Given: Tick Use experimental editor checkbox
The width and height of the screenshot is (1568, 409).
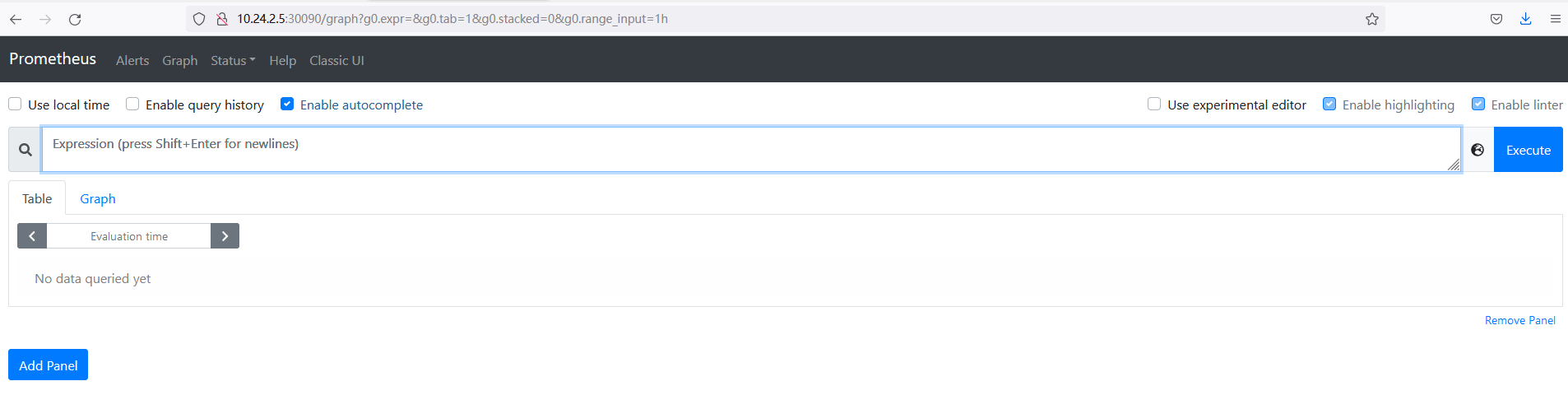Looking at the screenshot, I should (1154, 104).
